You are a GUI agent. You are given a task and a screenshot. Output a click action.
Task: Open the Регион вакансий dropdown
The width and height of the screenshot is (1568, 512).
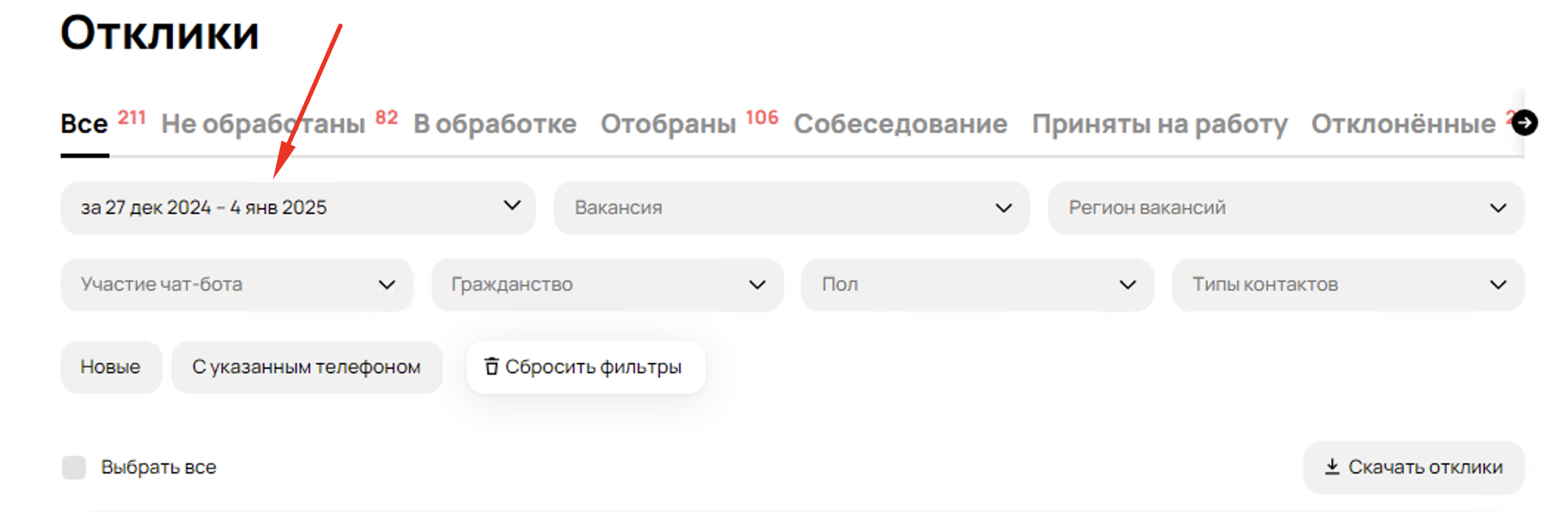pos(1285,208)
